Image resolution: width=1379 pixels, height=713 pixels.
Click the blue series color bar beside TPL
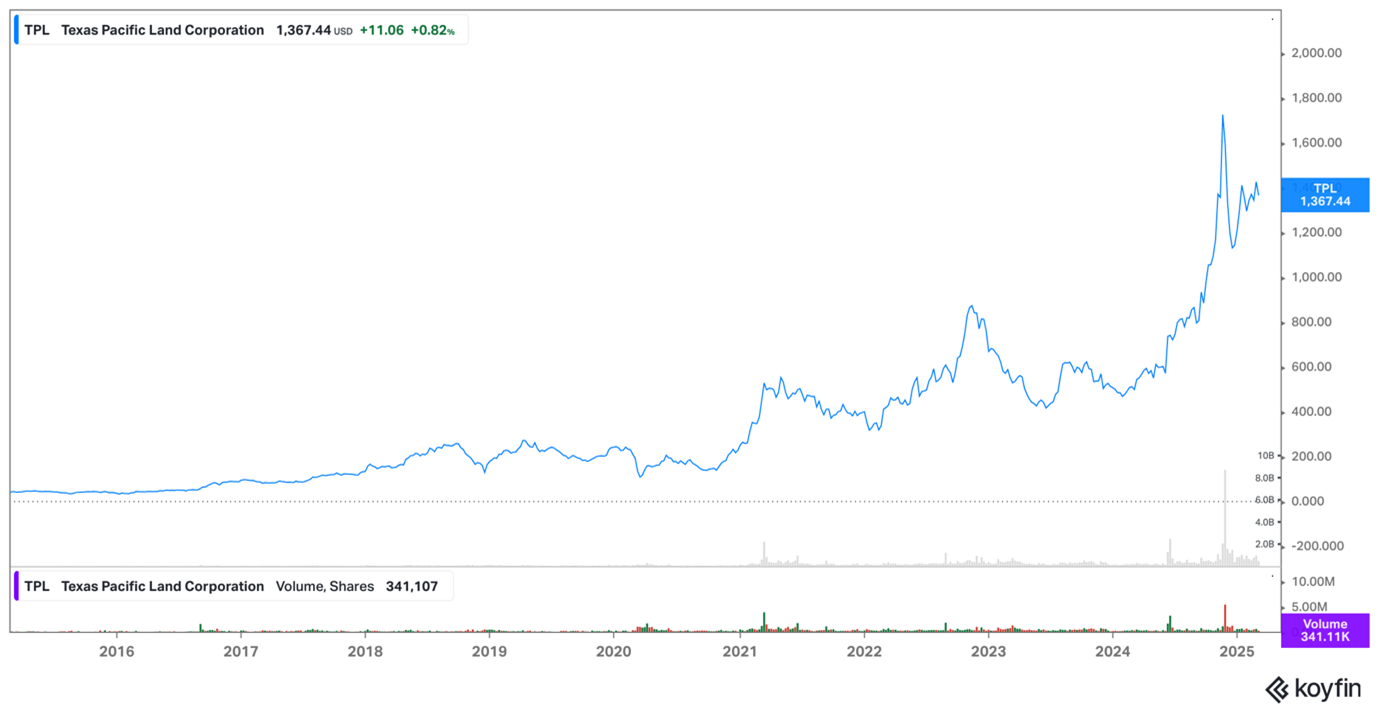click(16, 30)
